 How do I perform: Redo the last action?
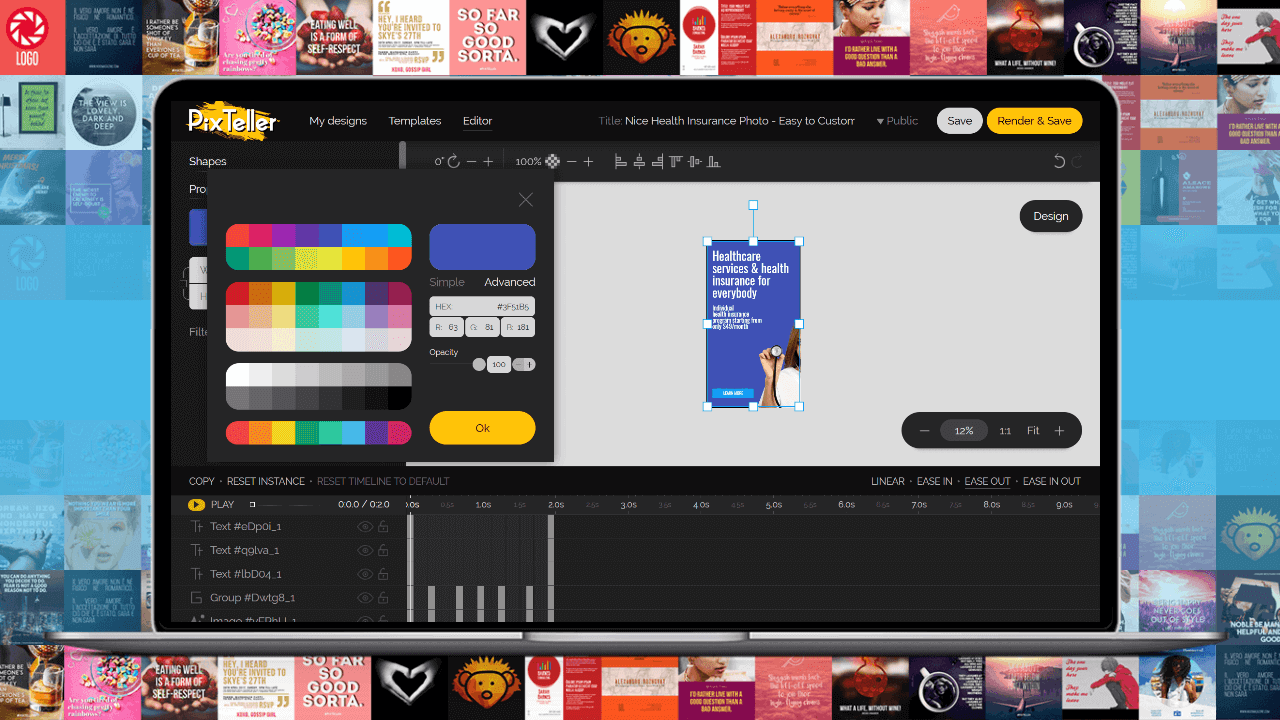(1077, 161)
